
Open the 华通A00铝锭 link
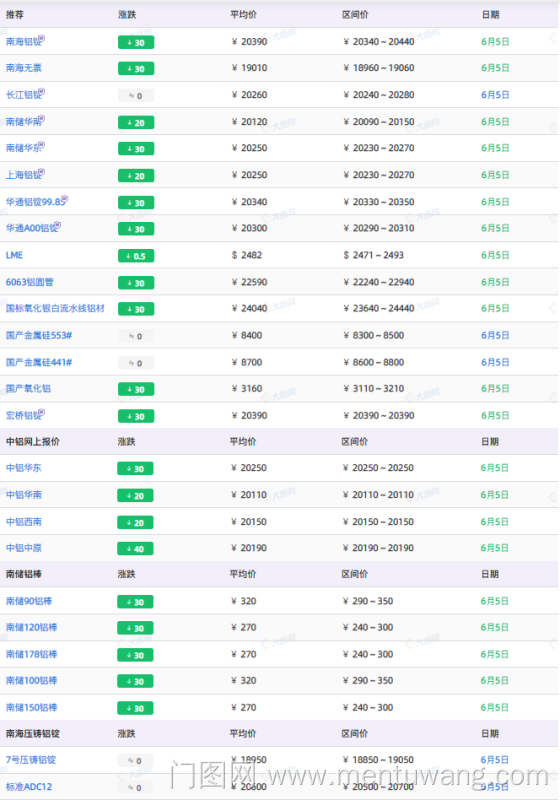[x=31, y=228]
